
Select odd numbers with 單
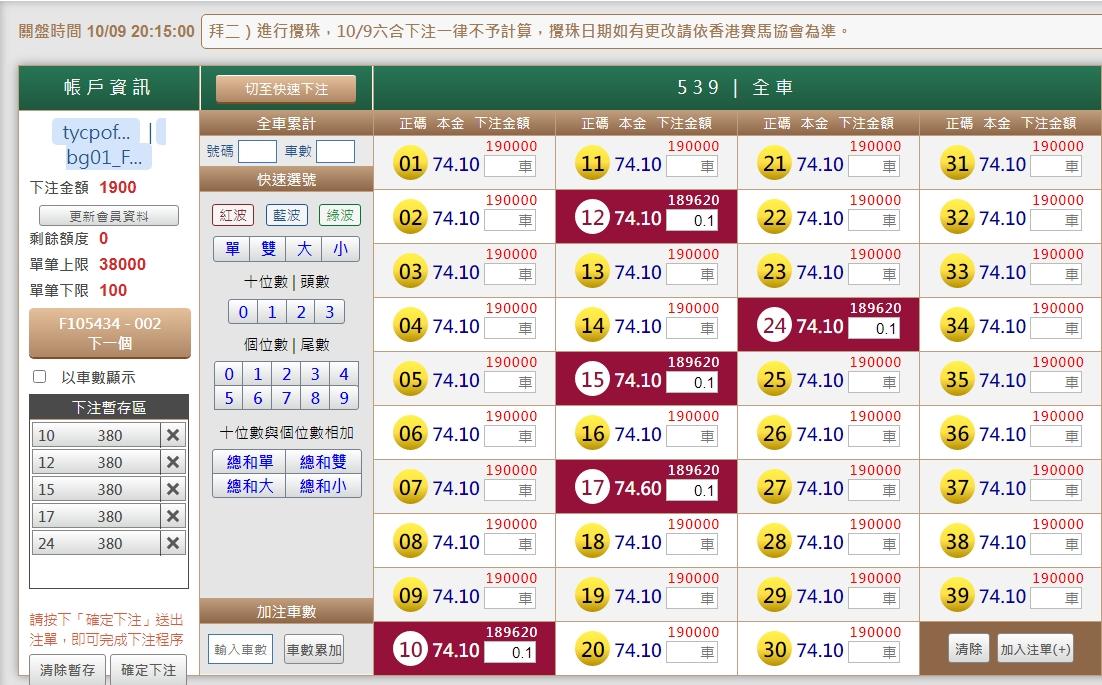[232, 249]
